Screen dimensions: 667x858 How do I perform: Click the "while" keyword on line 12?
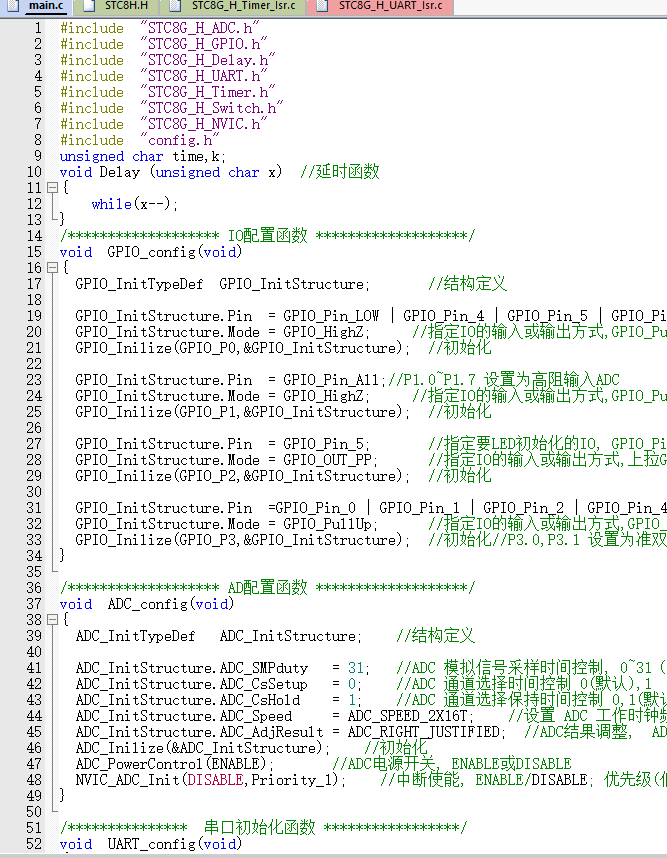pos(112,204)
